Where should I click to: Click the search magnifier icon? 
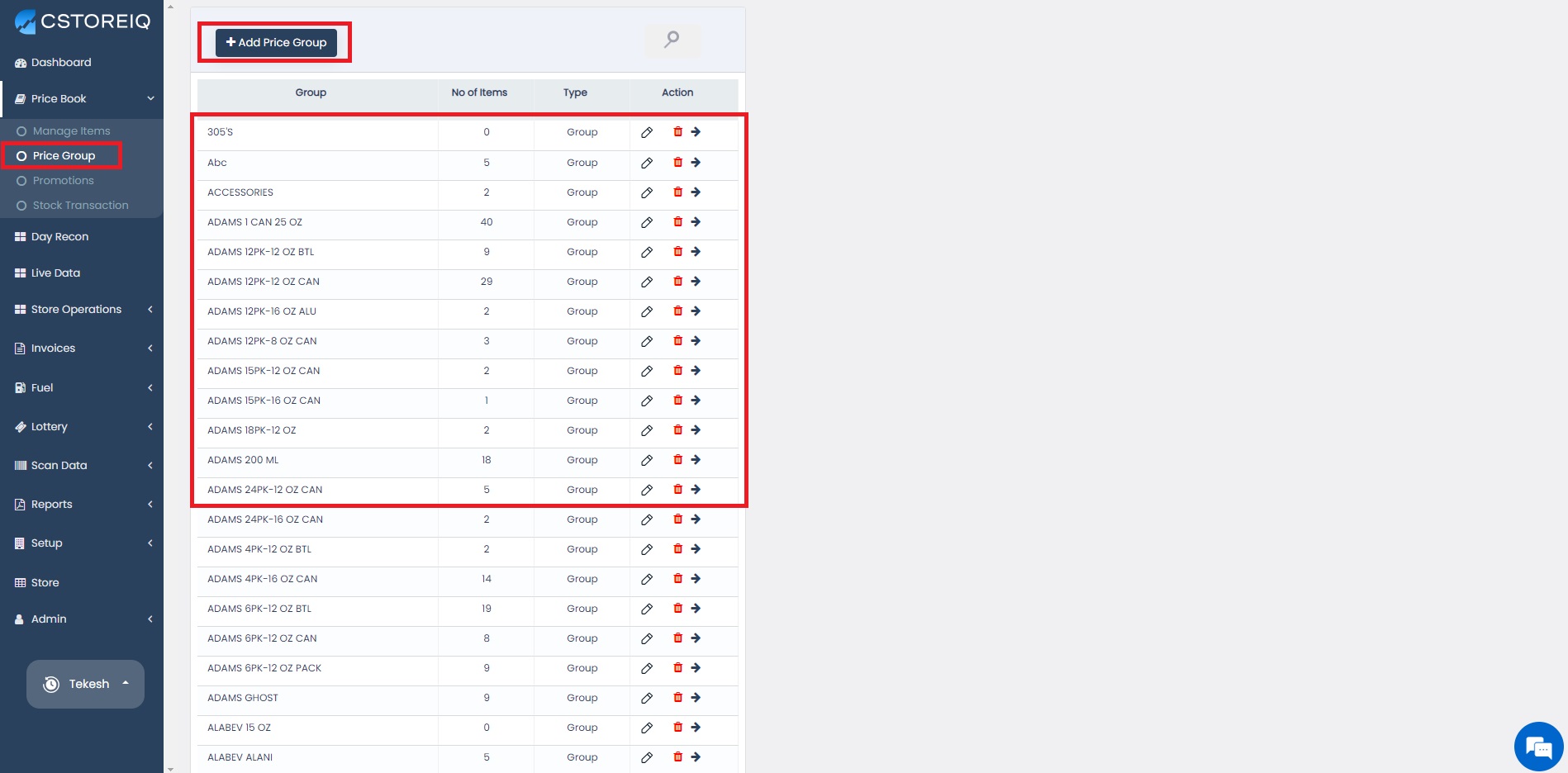click(x=672, y=39)
